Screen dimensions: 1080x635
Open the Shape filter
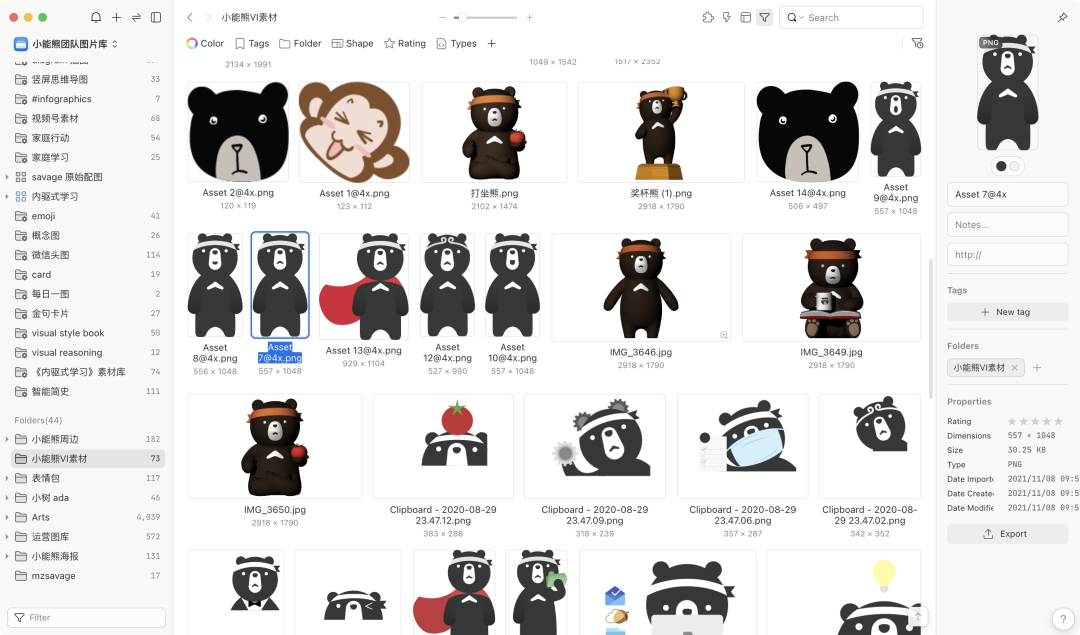click(353, 43)
